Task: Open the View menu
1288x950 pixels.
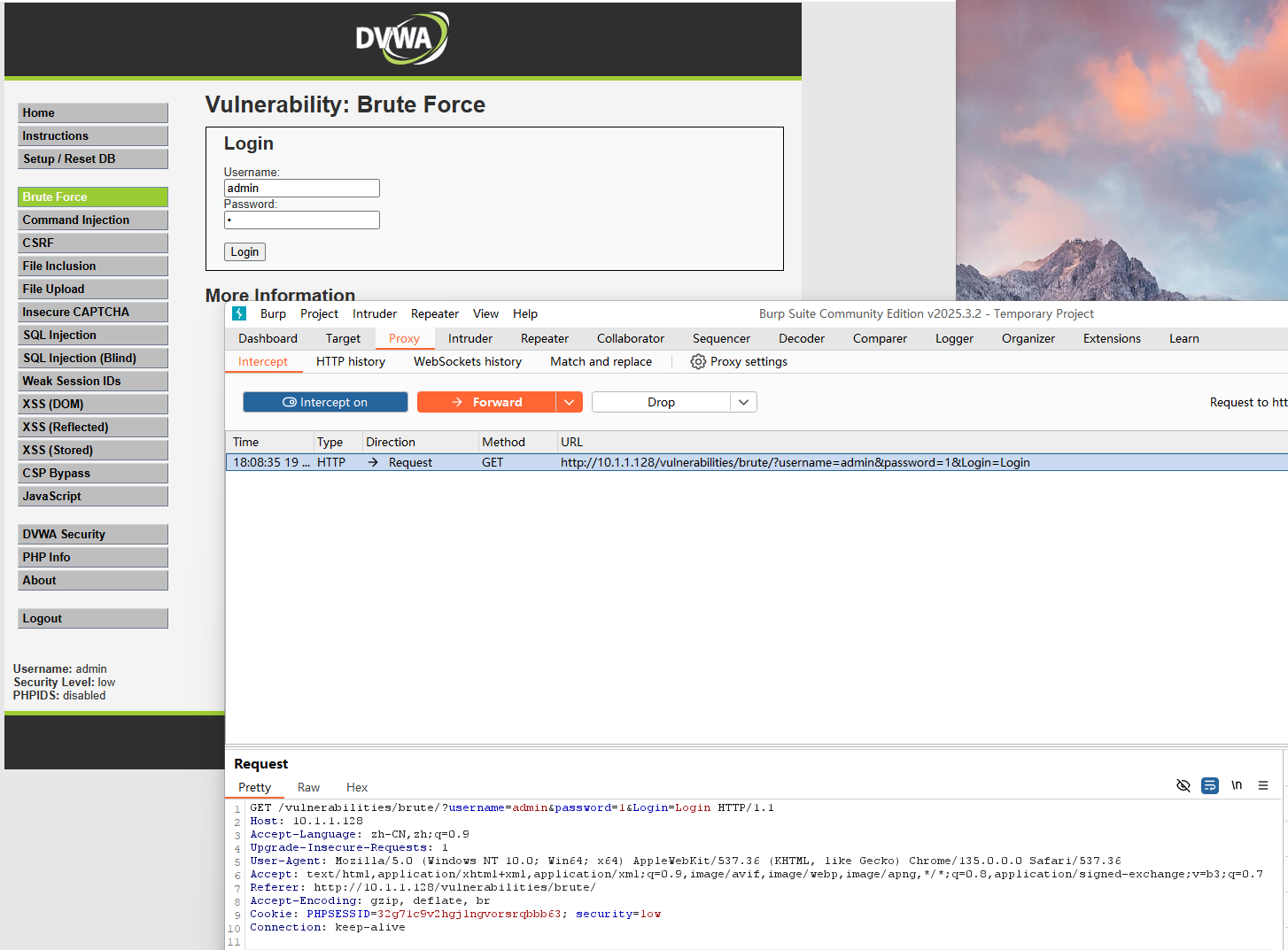Action: [485, 313]
